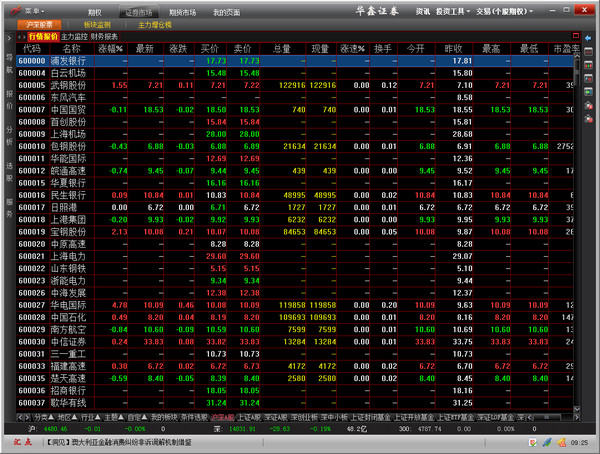600x454 pixels.
Task: Sort by the 昨收 column header
Action: 453,49
